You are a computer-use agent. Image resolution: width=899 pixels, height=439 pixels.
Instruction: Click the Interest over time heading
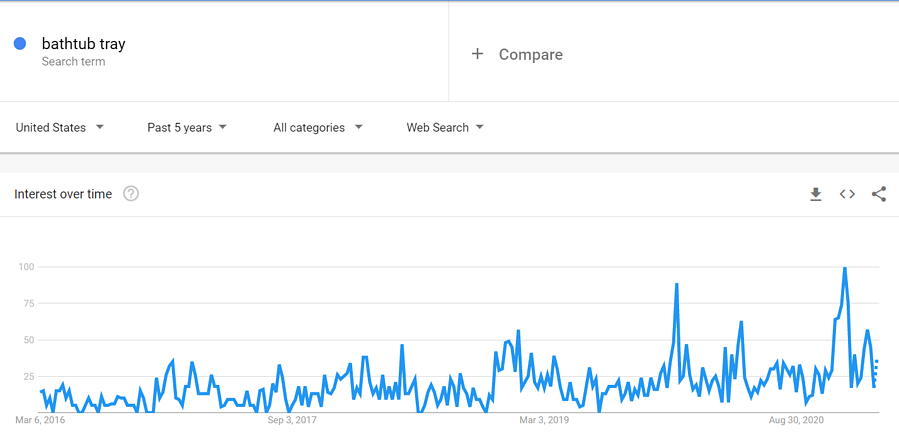click(63, 194)
